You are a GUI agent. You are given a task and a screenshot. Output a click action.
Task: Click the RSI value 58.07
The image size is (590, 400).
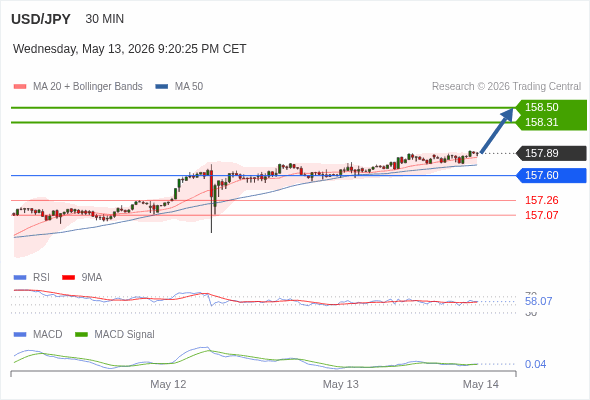538,301
